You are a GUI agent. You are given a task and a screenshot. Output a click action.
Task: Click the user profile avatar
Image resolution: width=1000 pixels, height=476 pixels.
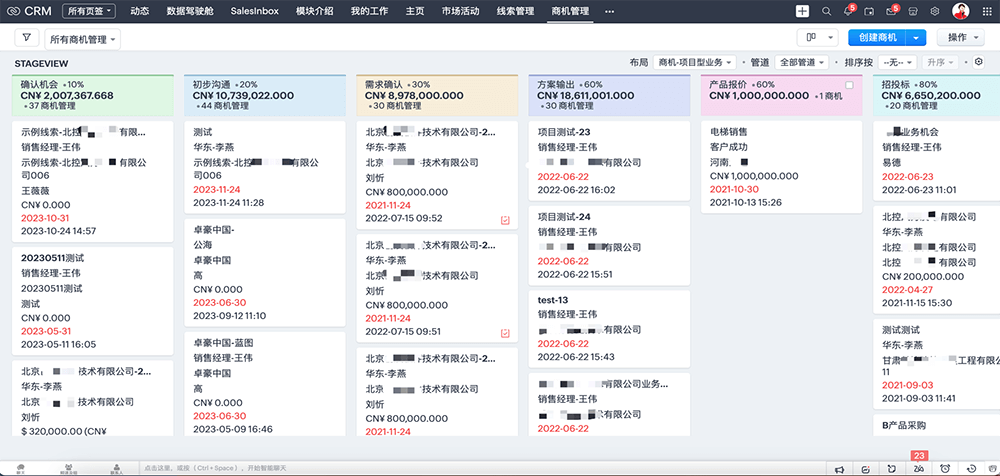961,11
